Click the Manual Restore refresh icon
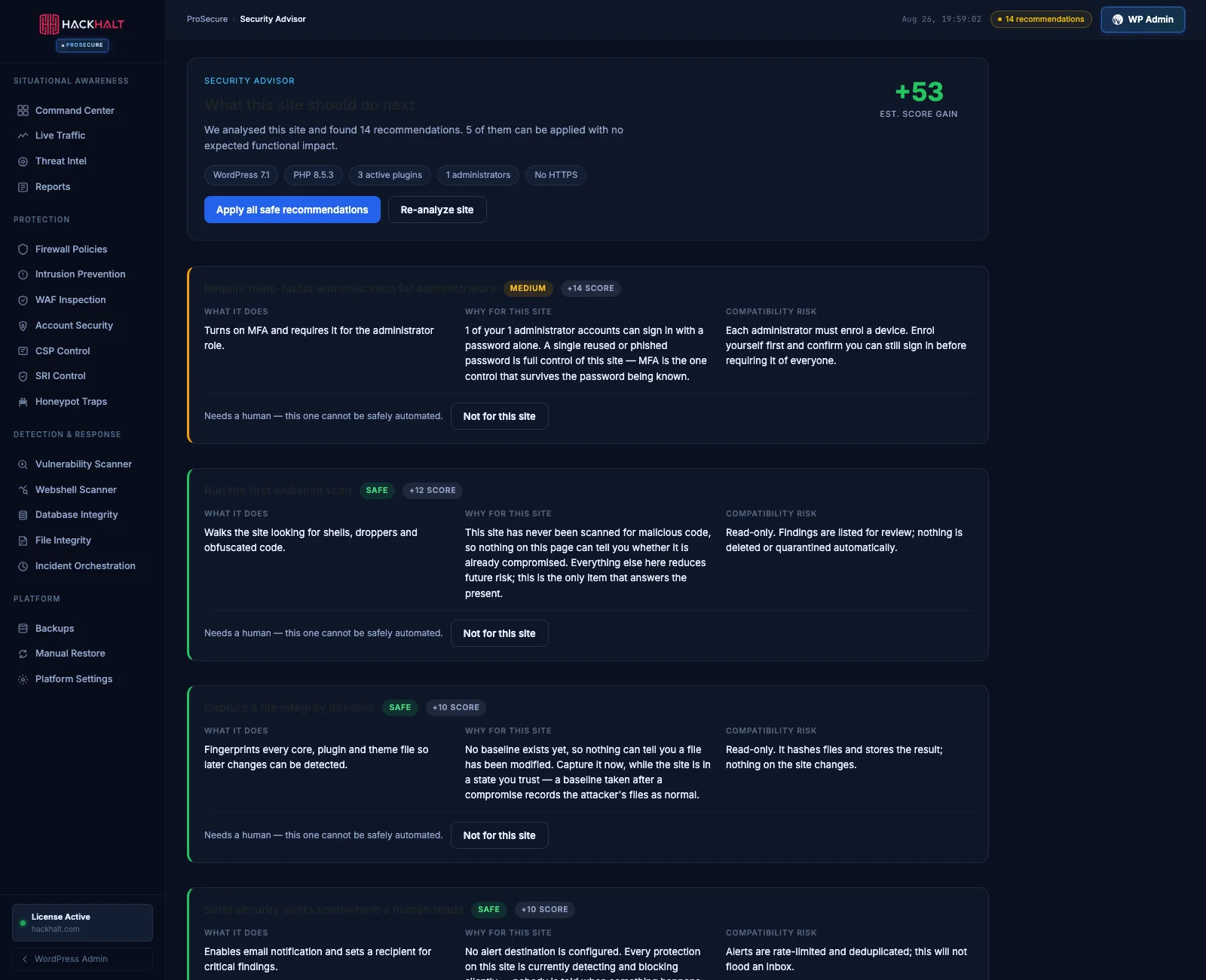 (x=23, y=654)
